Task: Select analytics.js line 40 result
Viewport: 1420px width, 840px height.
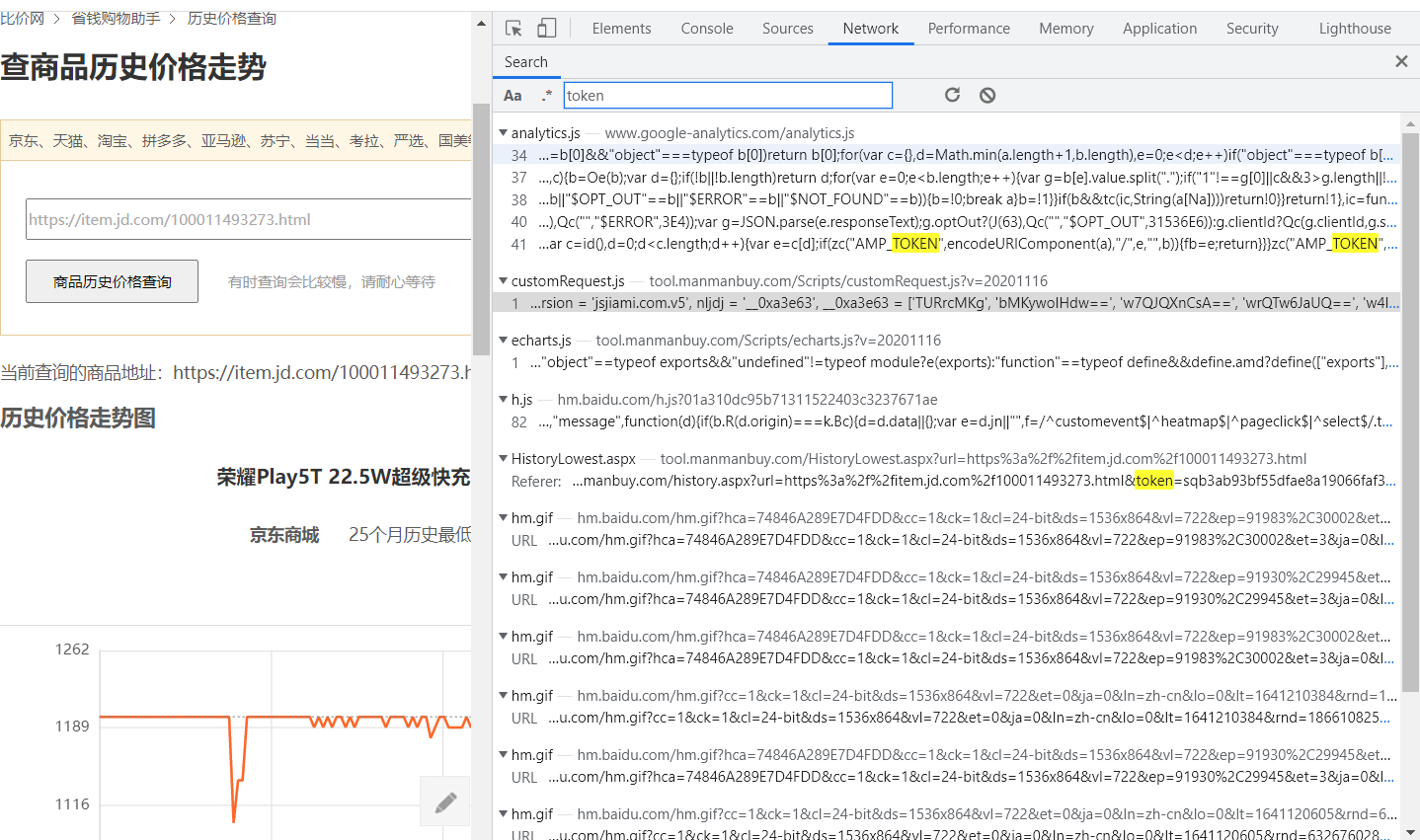Action: click(x=946, y=221)
